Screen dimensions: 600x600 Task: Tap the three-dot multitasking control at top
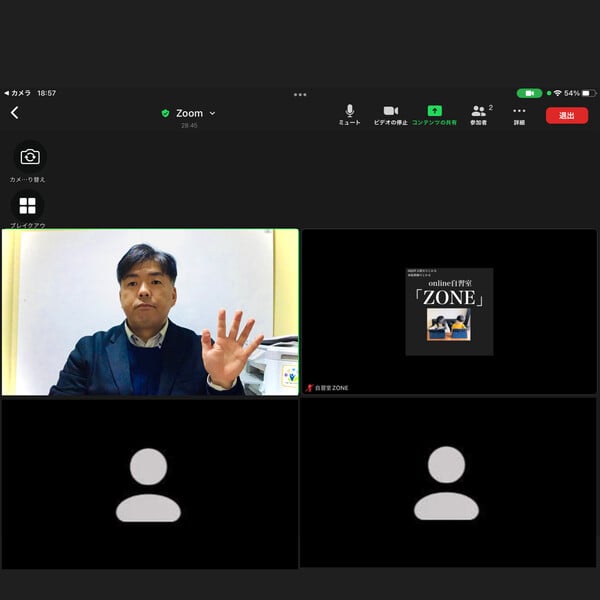[300, 95]
